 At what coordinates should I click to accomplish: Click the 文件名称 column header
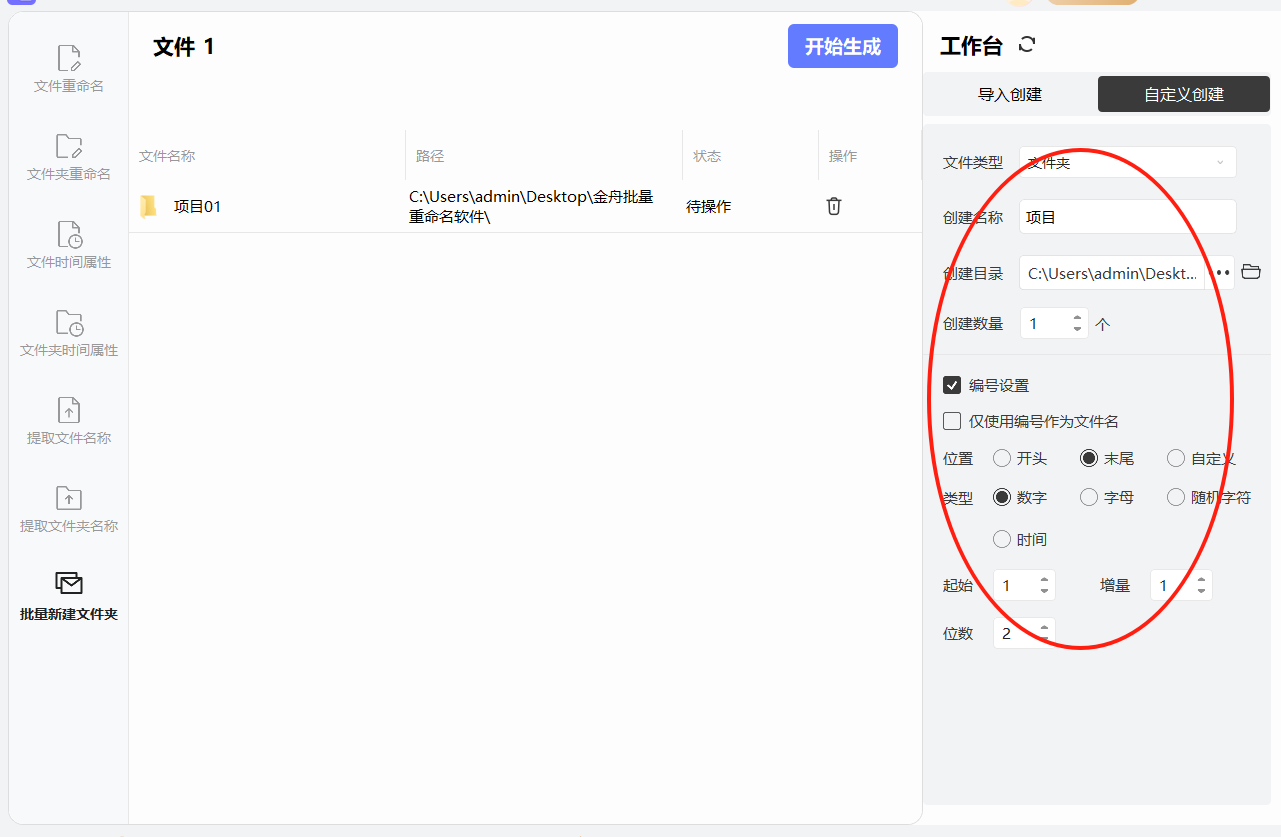[167, 156]
